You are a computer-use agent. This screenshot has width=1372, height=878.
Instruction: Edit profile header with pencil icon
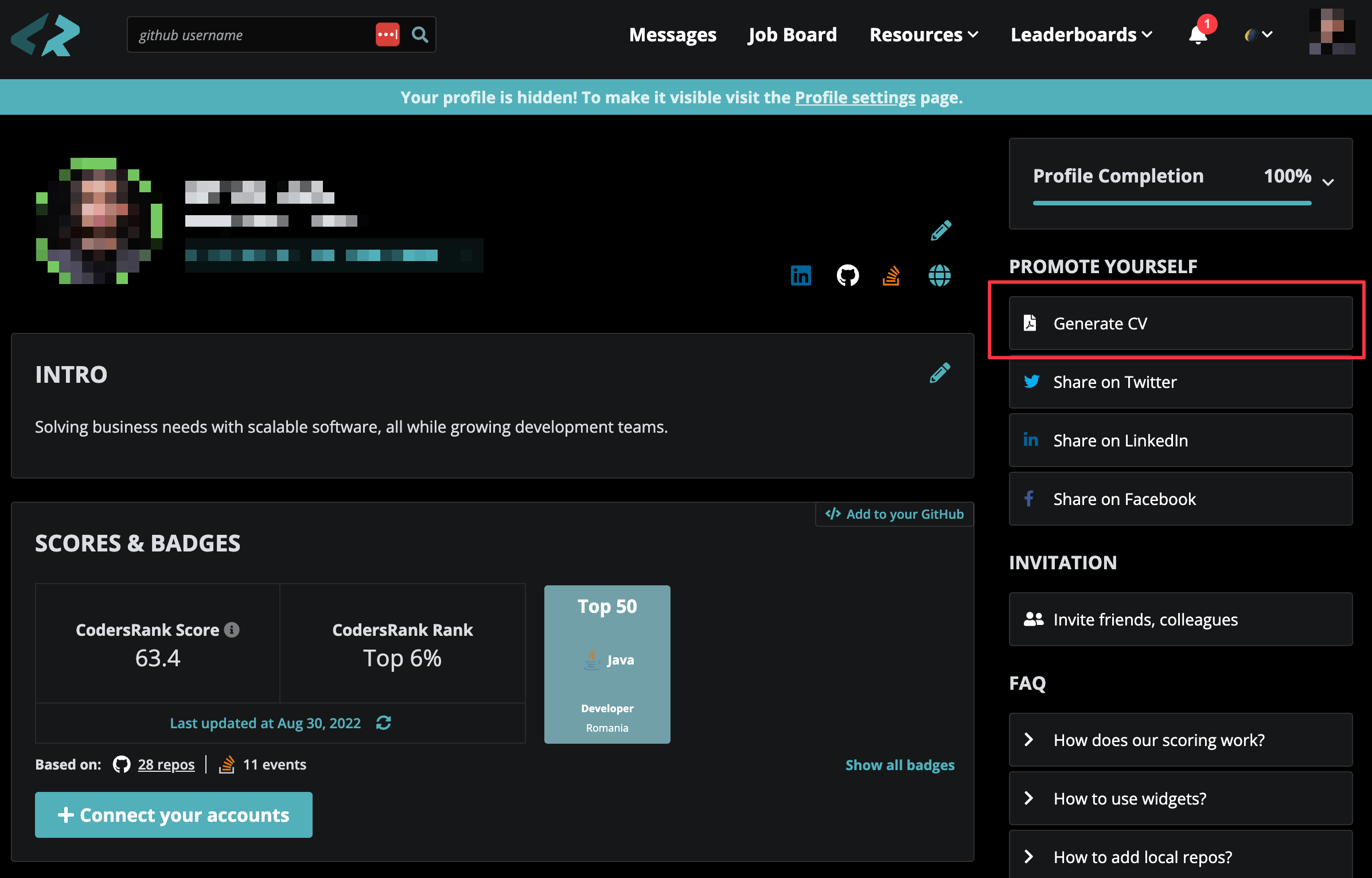pos(941,230)
